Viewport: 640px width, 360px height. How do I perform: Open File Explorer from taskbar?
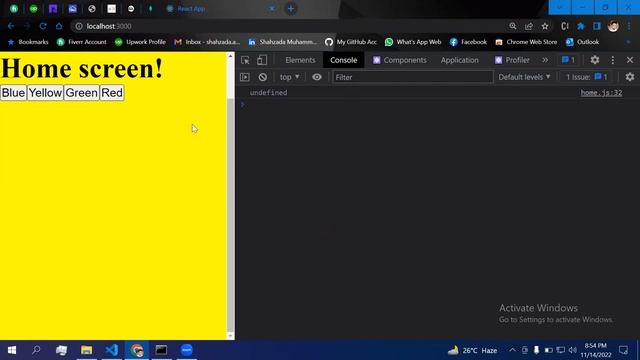coord(87,350)
